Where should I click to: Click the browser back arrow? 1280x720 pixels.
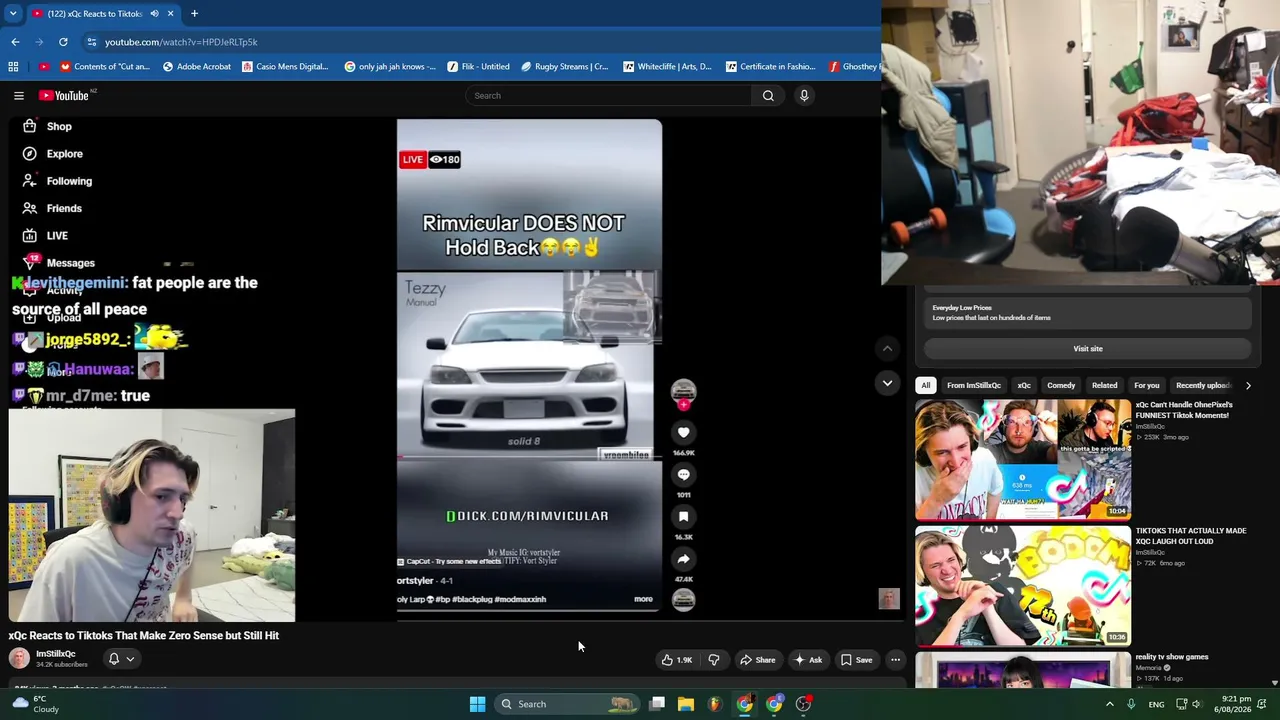point(15,42)
